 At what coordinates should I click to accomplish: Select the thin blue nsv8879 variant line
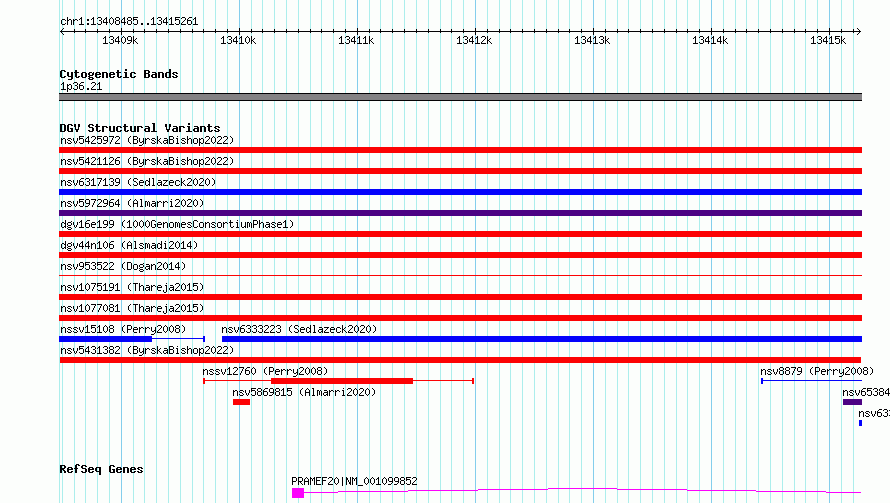pyautogui.click(x=812, y=381)
